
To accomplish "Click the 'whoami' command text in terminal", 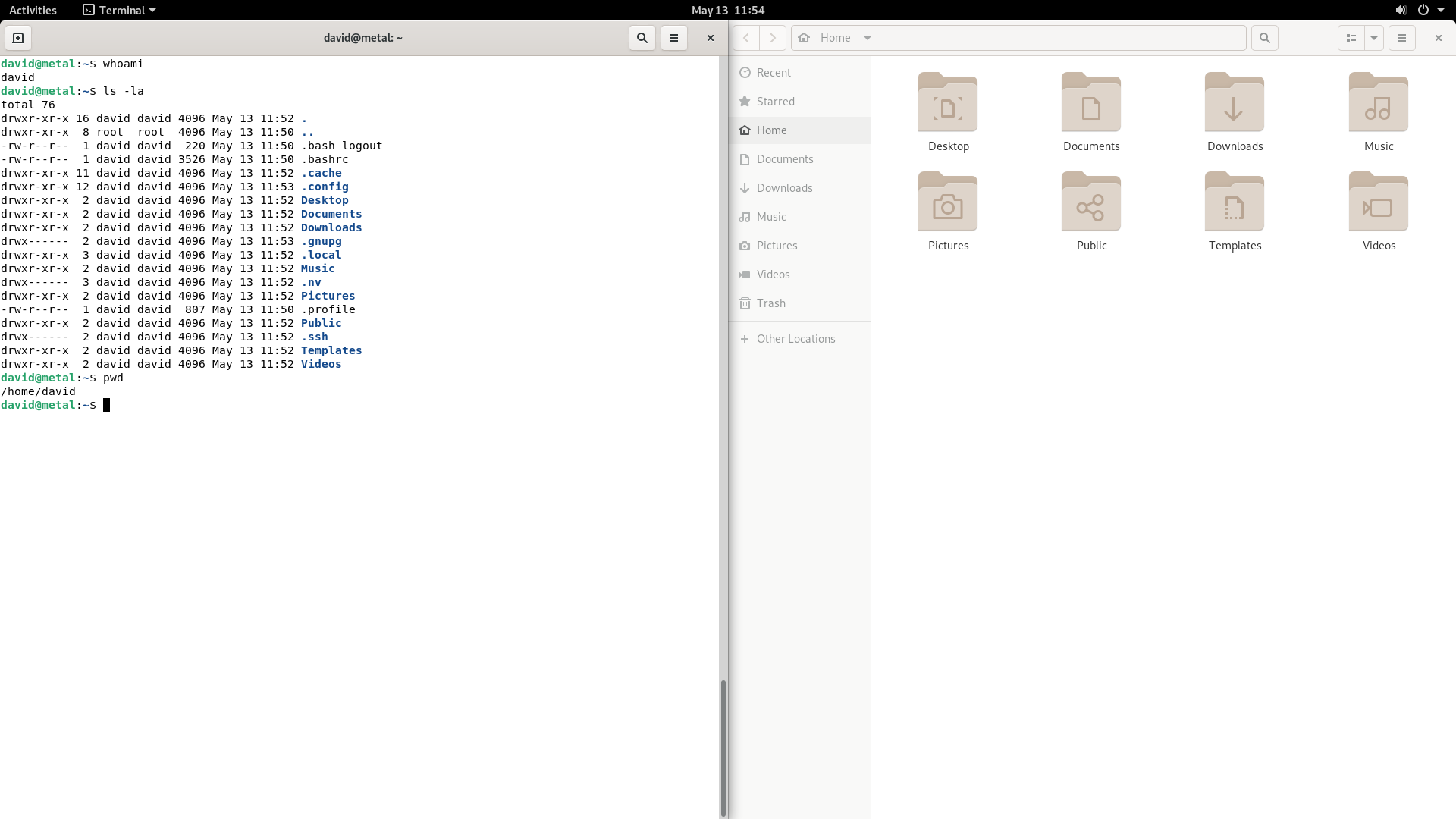I will pyautogui.click(x=123, y=64).
